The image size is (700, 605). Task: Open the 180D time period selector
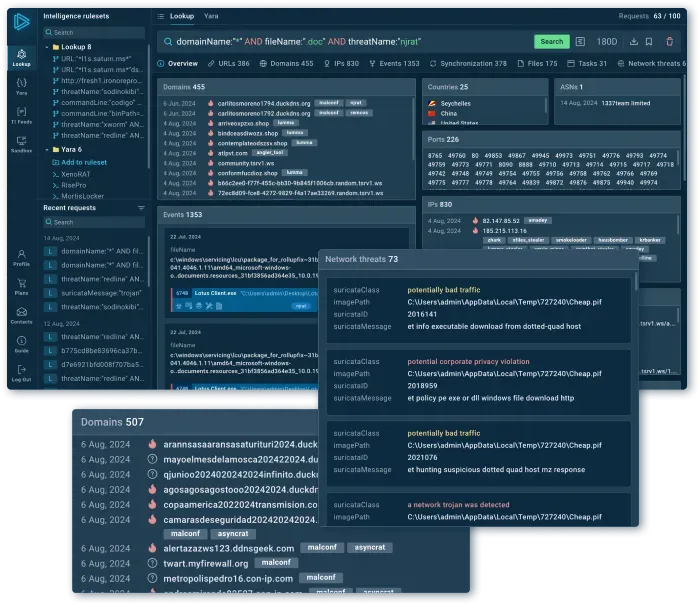606,41
